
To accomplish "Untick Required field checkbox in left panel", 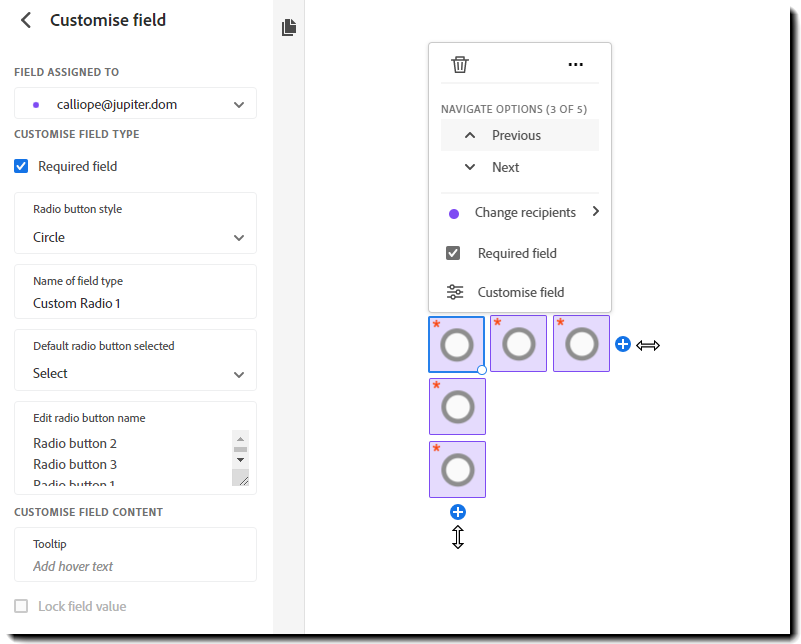I will [21, 166].
